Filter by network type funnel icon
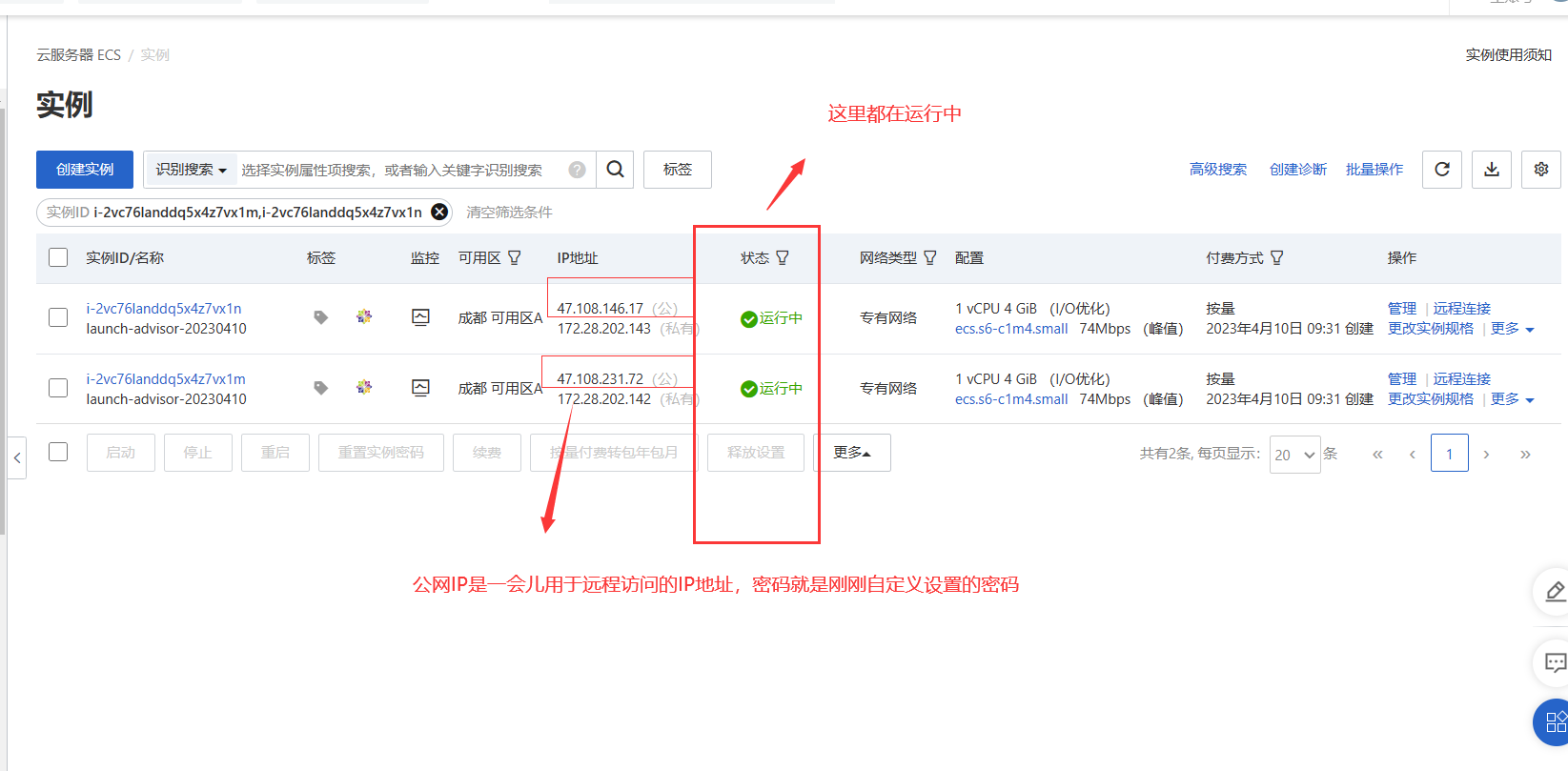This screenshot has width=1568, height=771. [930, 257]
